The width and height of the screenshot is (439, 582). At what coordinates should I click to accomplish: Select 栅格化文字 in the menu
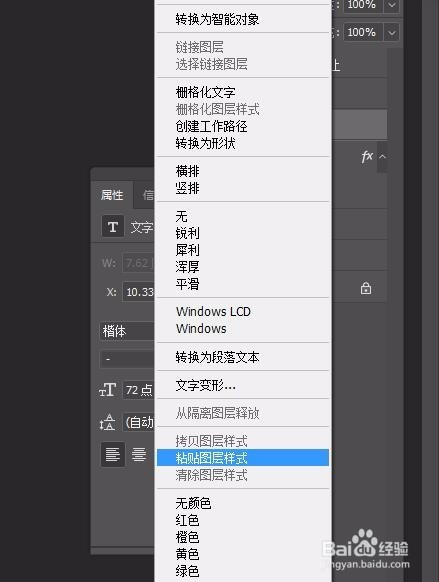tap(243, 92)
